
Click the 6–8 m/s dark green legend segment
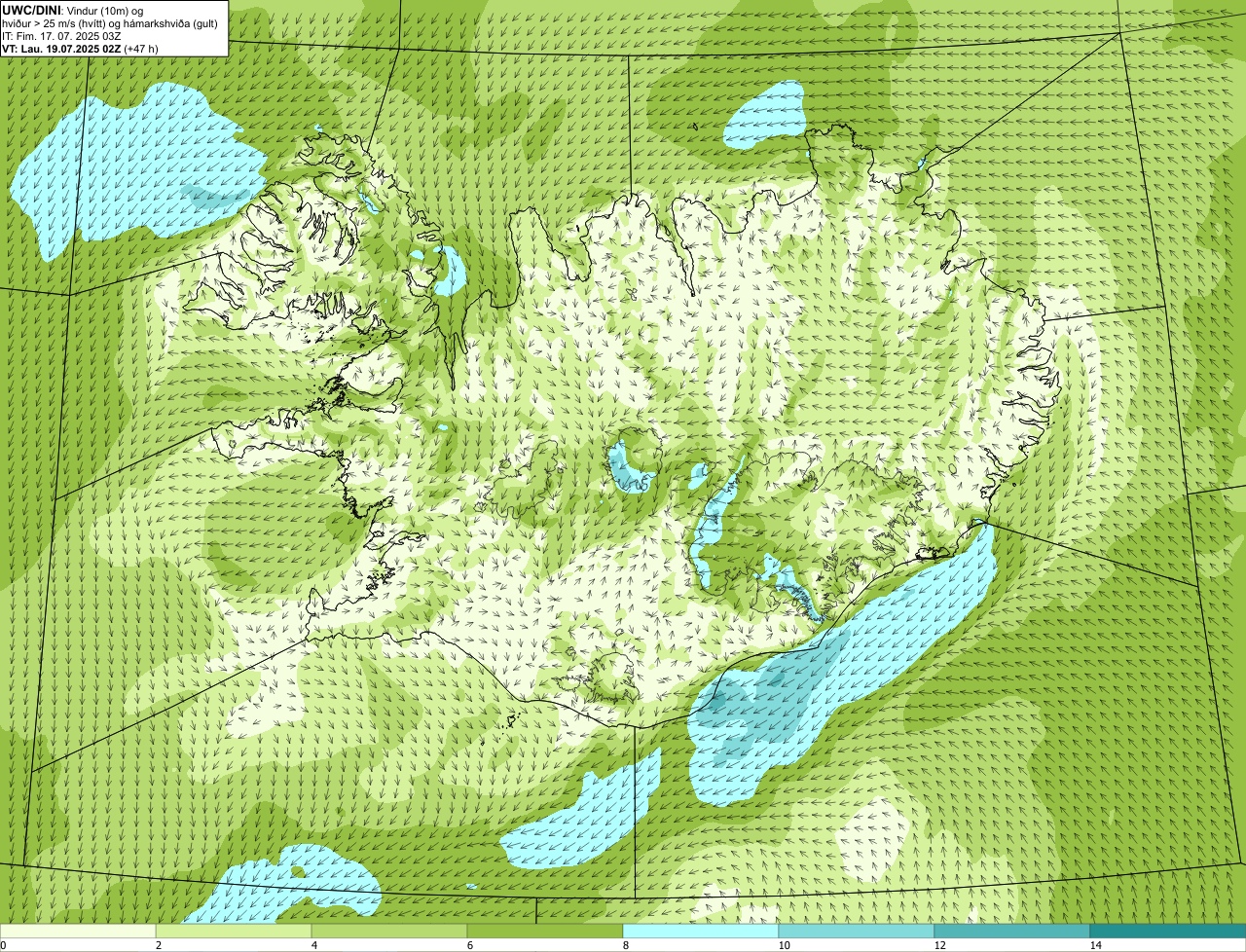click(545, 931)
